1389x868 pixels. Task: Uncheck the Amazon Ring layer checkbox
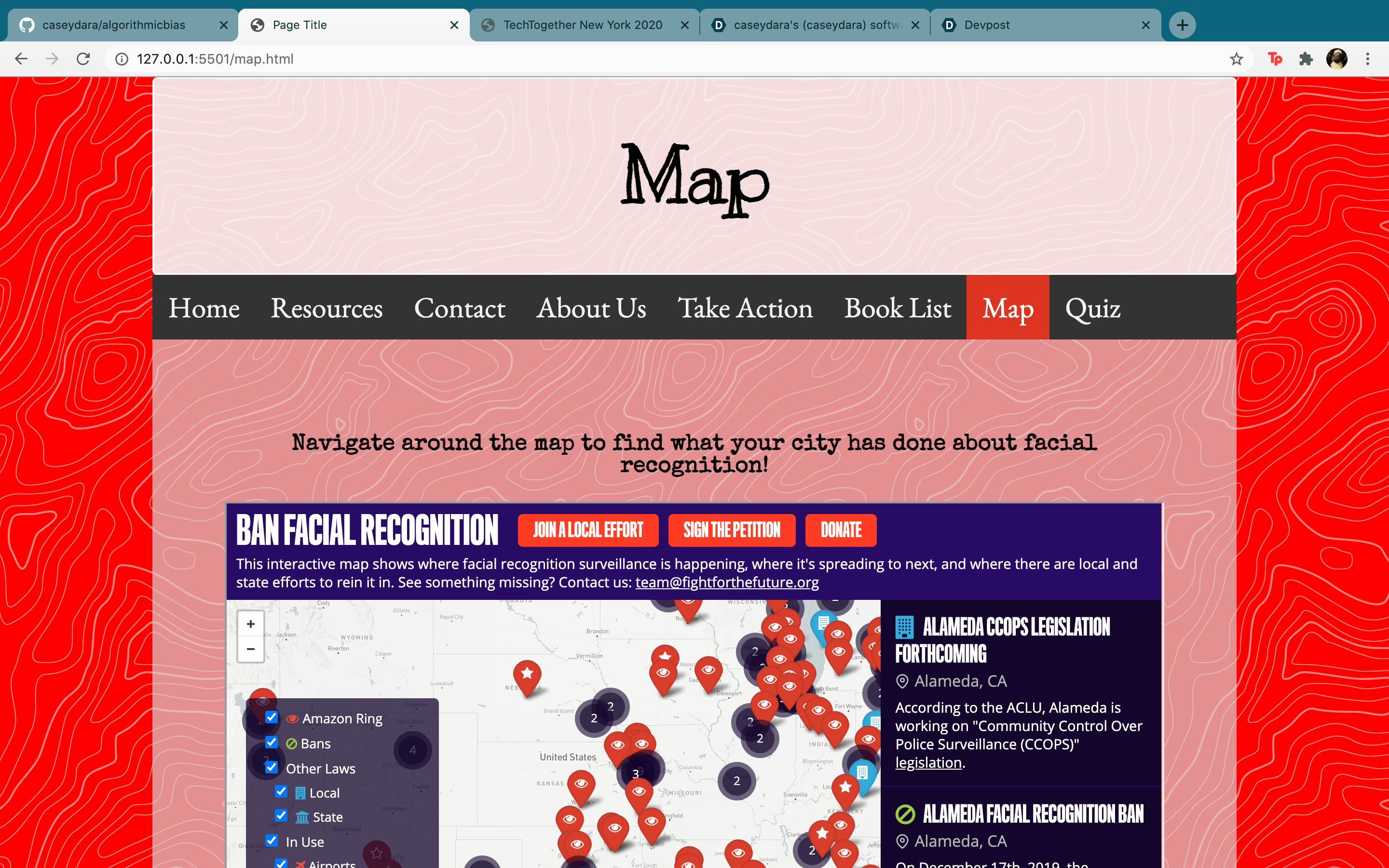272,718
